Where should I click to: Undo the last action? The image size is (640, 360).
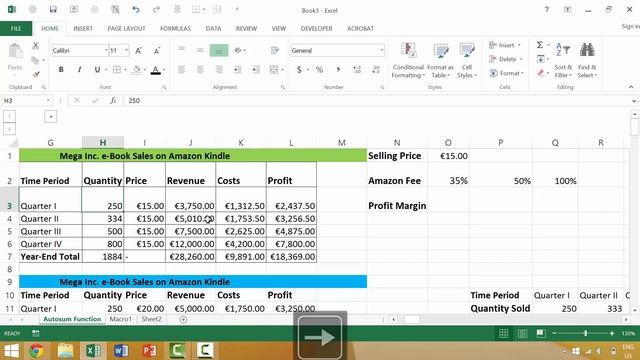[136, 9]
